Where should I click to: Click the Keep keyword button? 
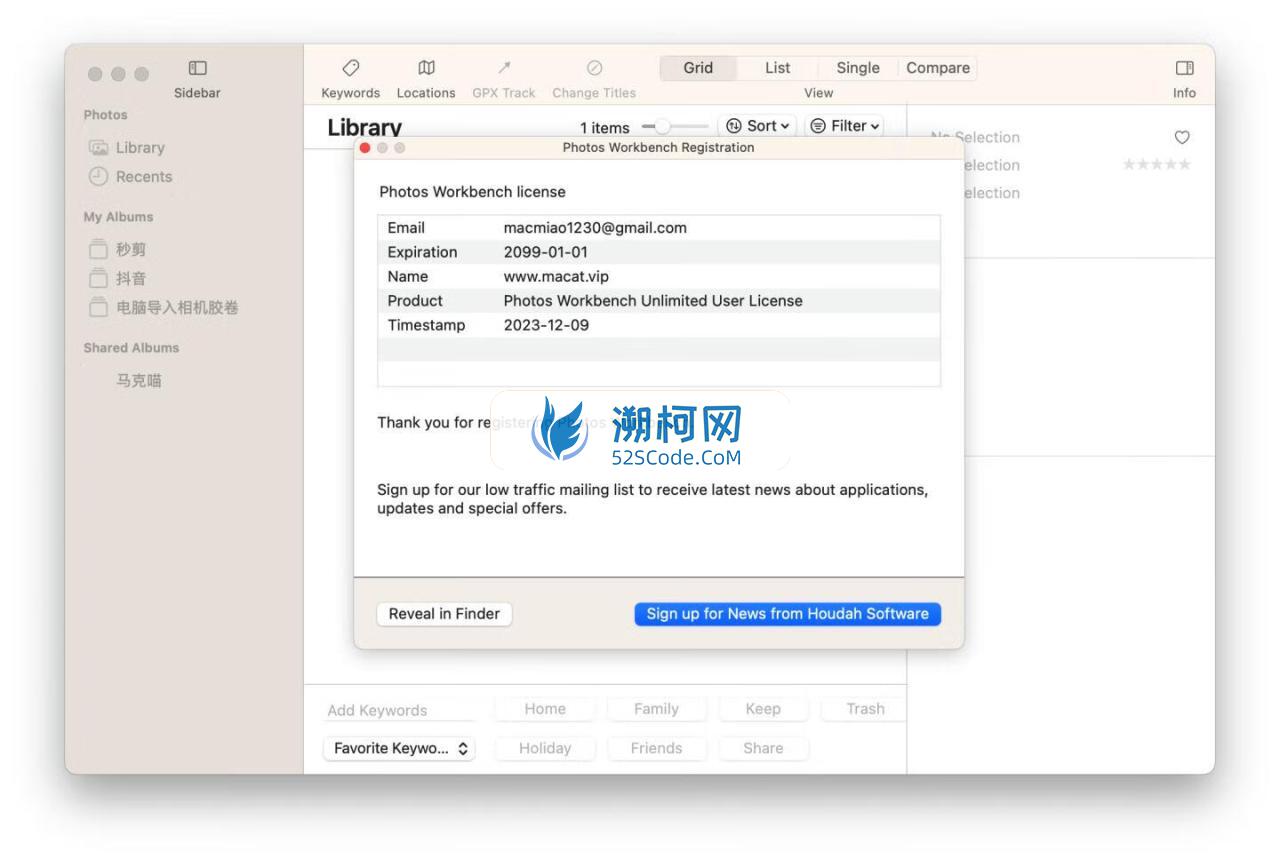pos(763,709)
